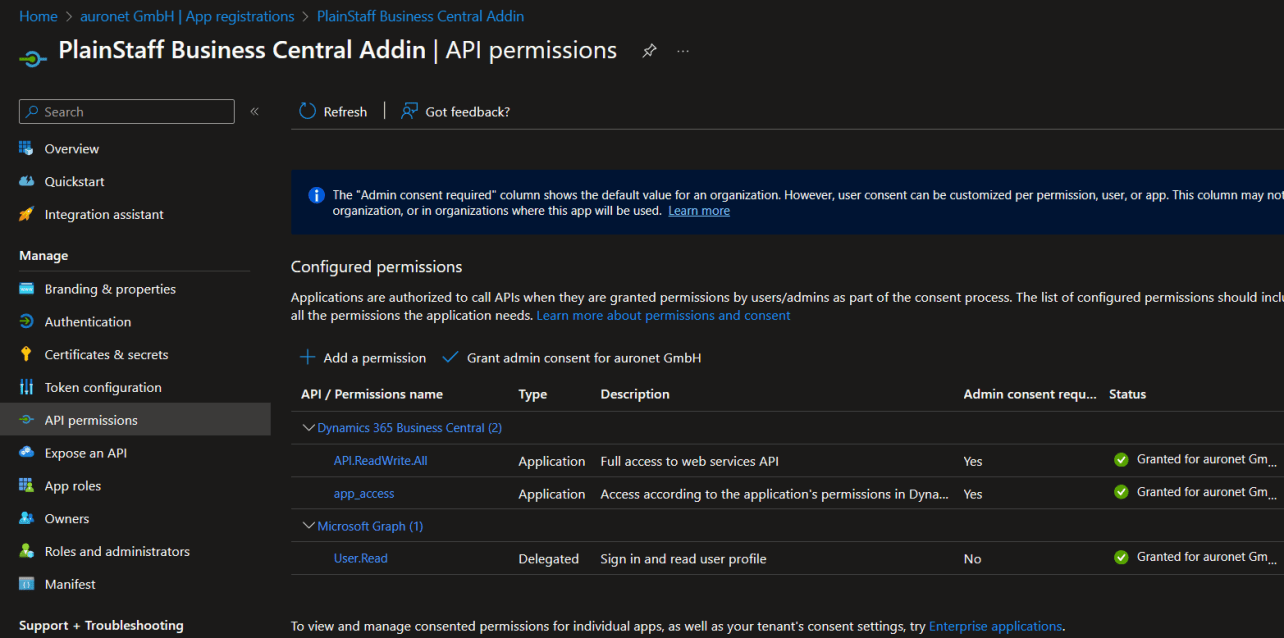Click Learn more link in info banner
Screen dimensions: 1284x638
[699, 211]
